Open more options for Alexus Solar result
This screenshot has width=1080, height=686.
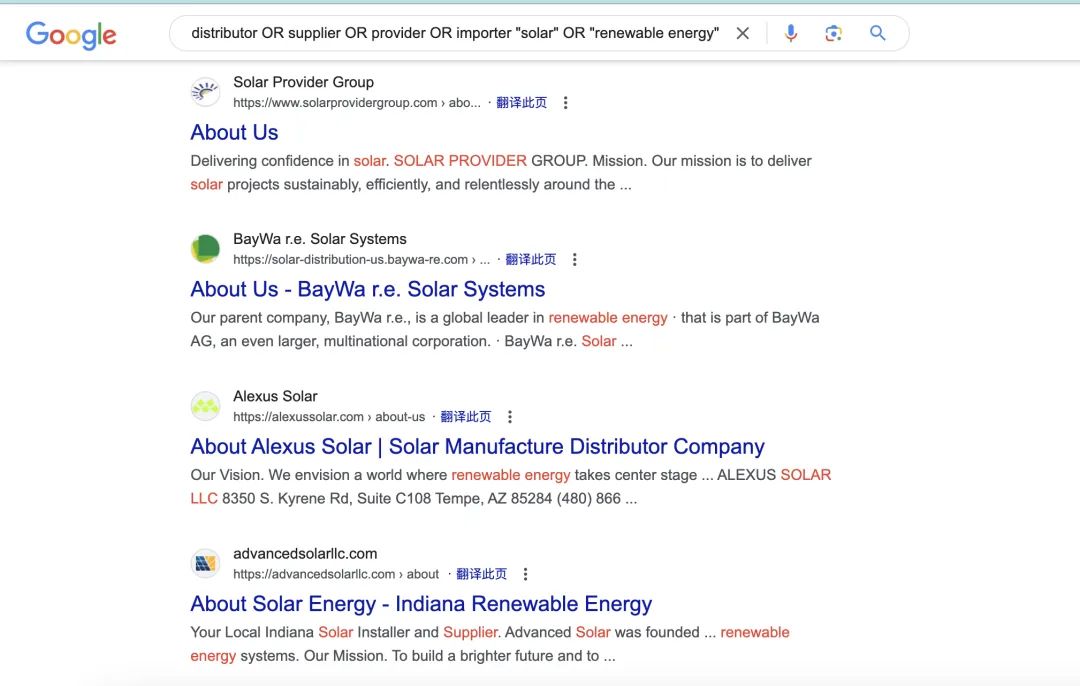point(510,417)
